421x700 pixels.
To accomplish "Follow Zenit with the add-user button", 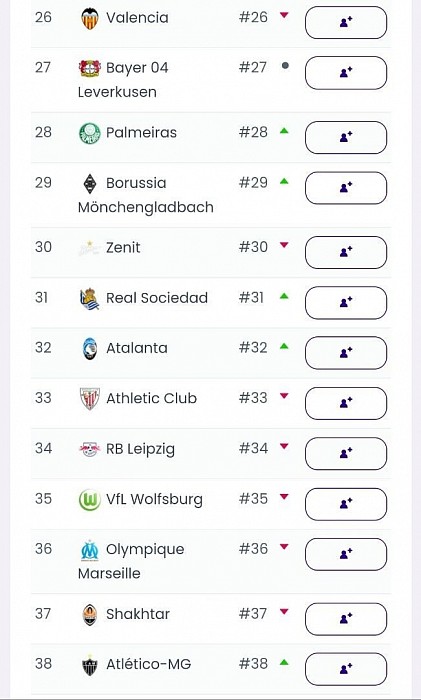I will point(346,252).
